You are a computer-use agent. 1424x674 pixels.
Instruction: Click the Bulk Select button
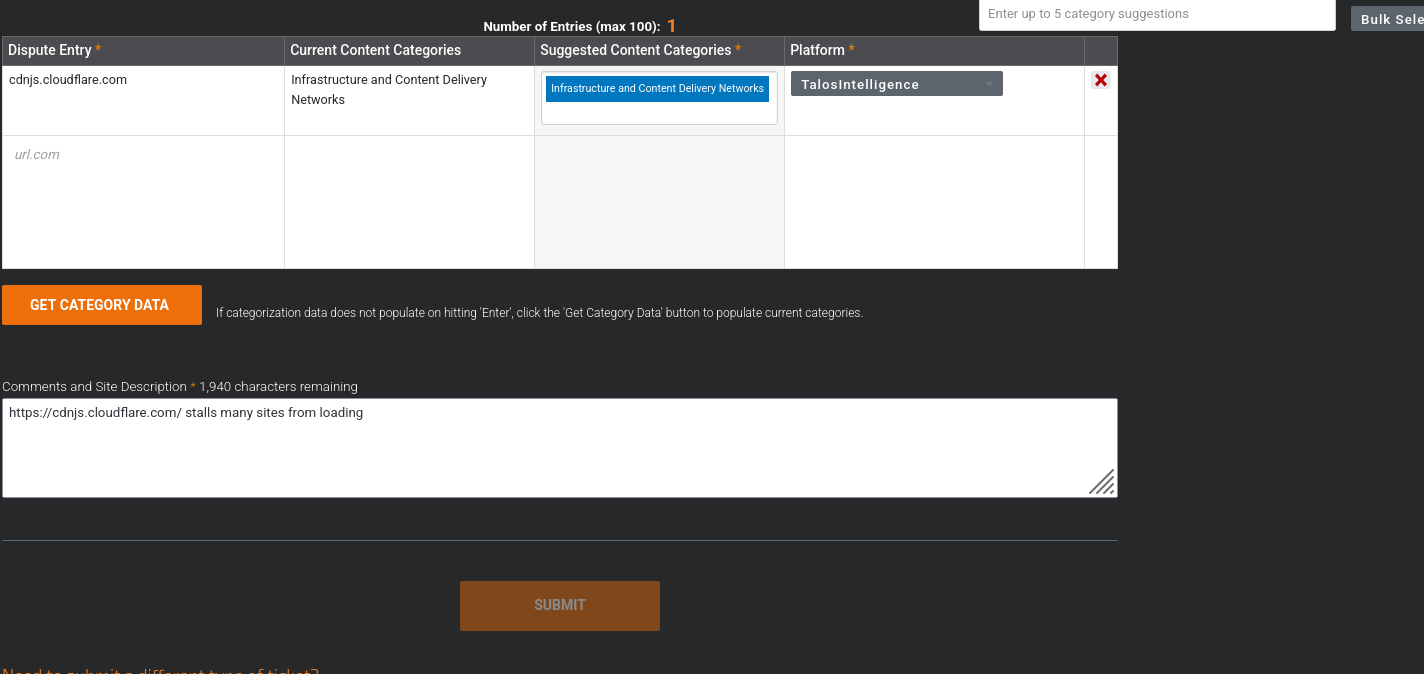[1390, 18]
